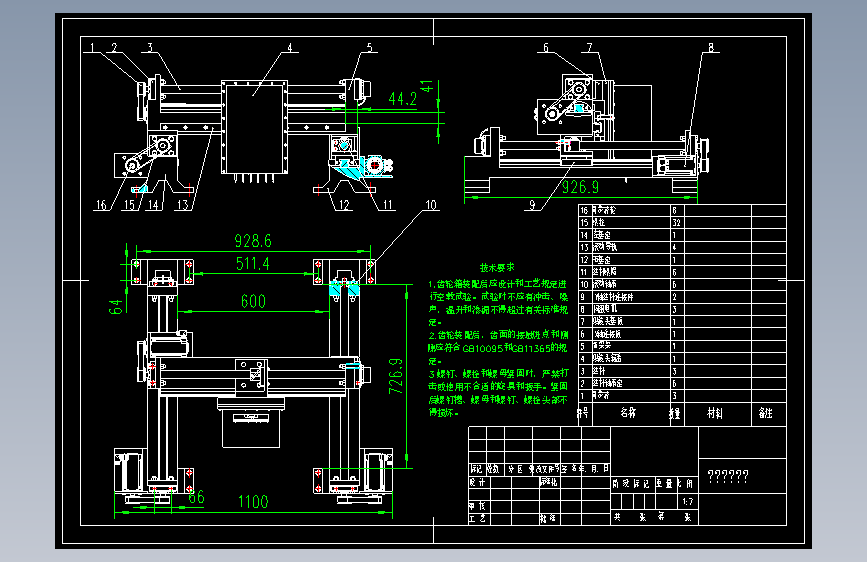Select the 928.6 dimension text
This screenshot has height=562, width=867.
click(253, 241)
